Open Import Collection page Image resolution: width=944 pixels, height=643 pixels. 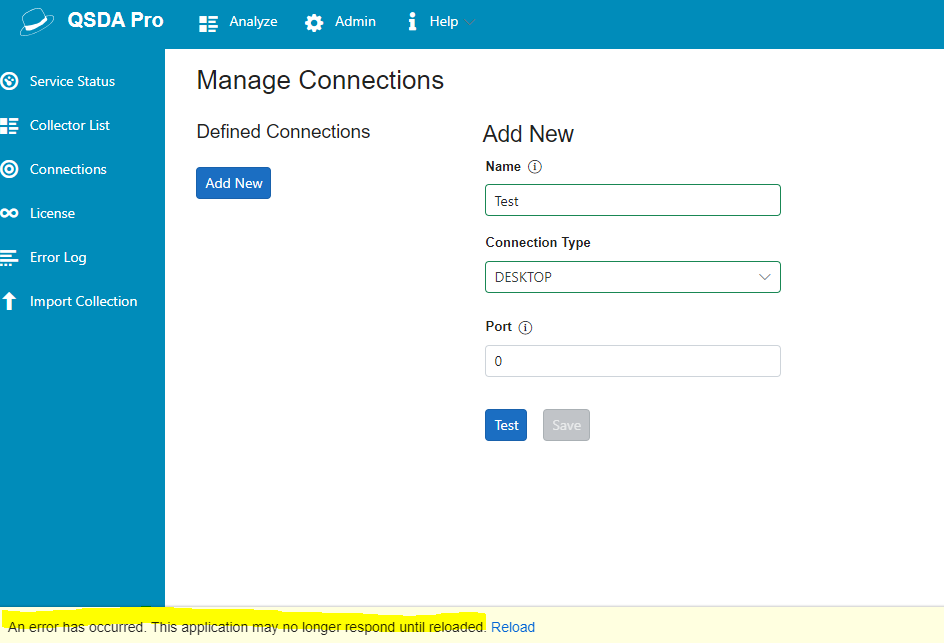84,301
